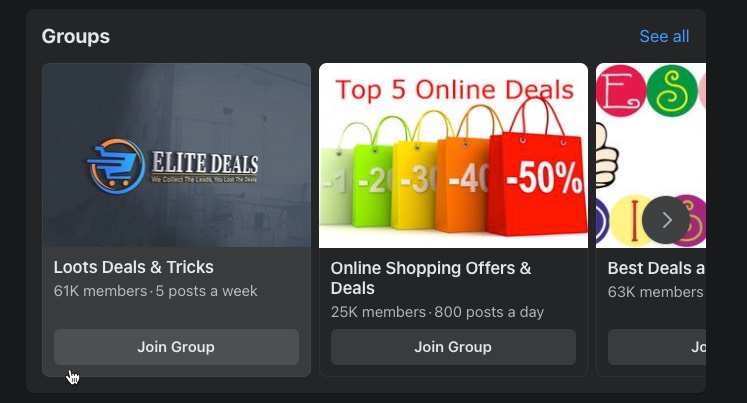Open Online Shopping Offers & Deals title
This screenshot has height=403, width=747.
click(x=431, y=278)
